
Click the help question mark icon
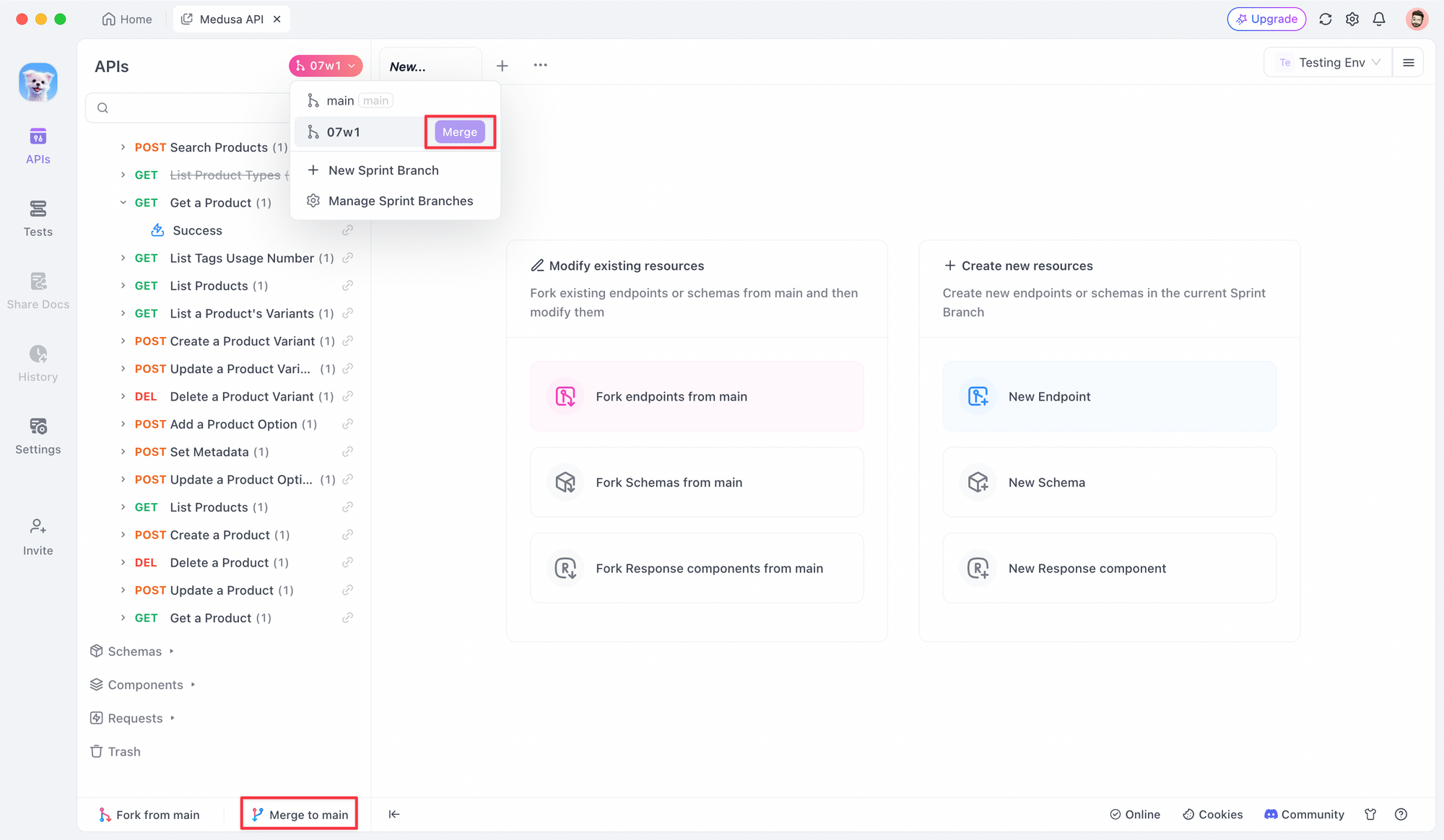1401,814
